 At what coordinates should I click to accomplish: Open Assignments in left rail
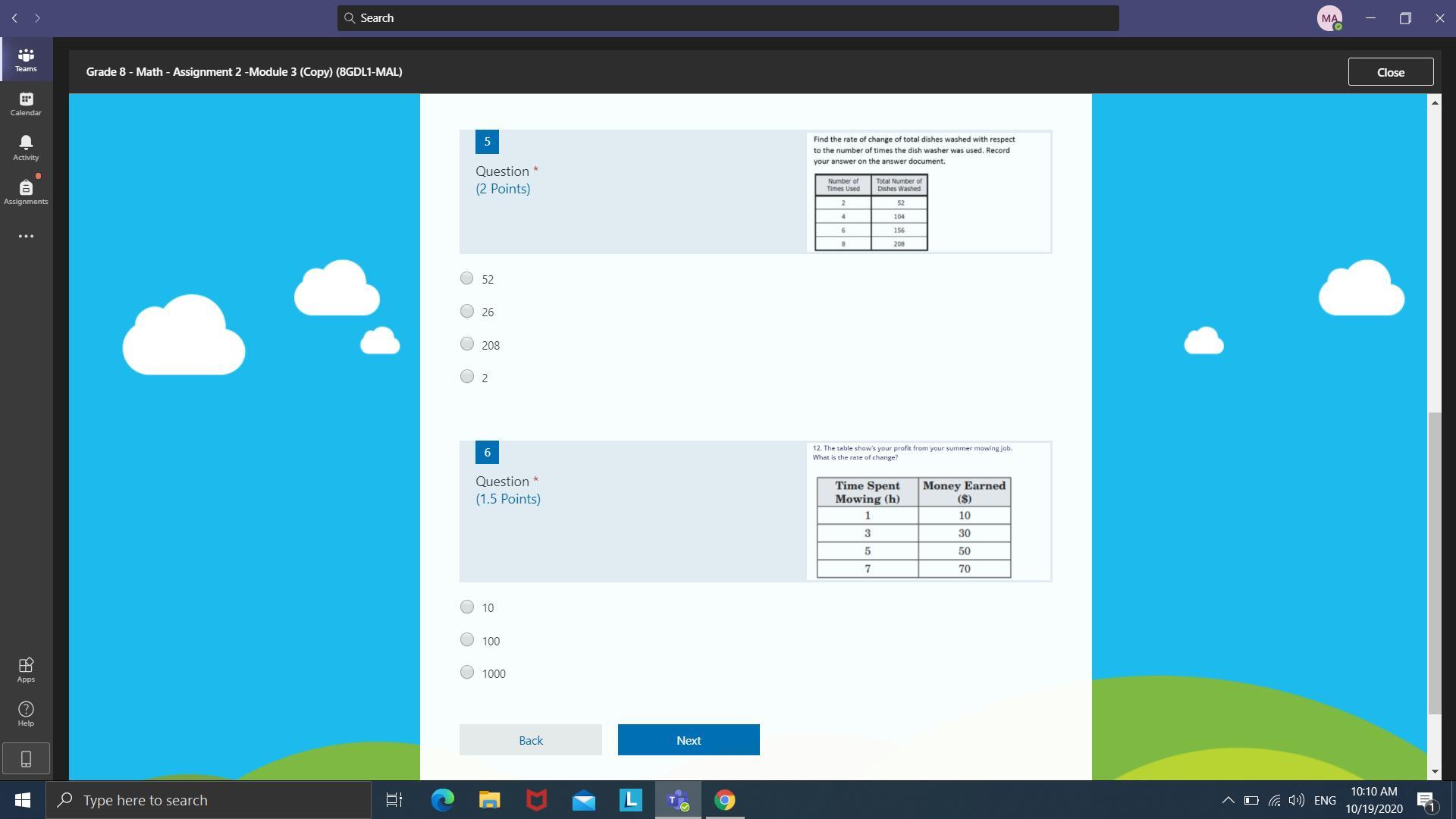26,192
